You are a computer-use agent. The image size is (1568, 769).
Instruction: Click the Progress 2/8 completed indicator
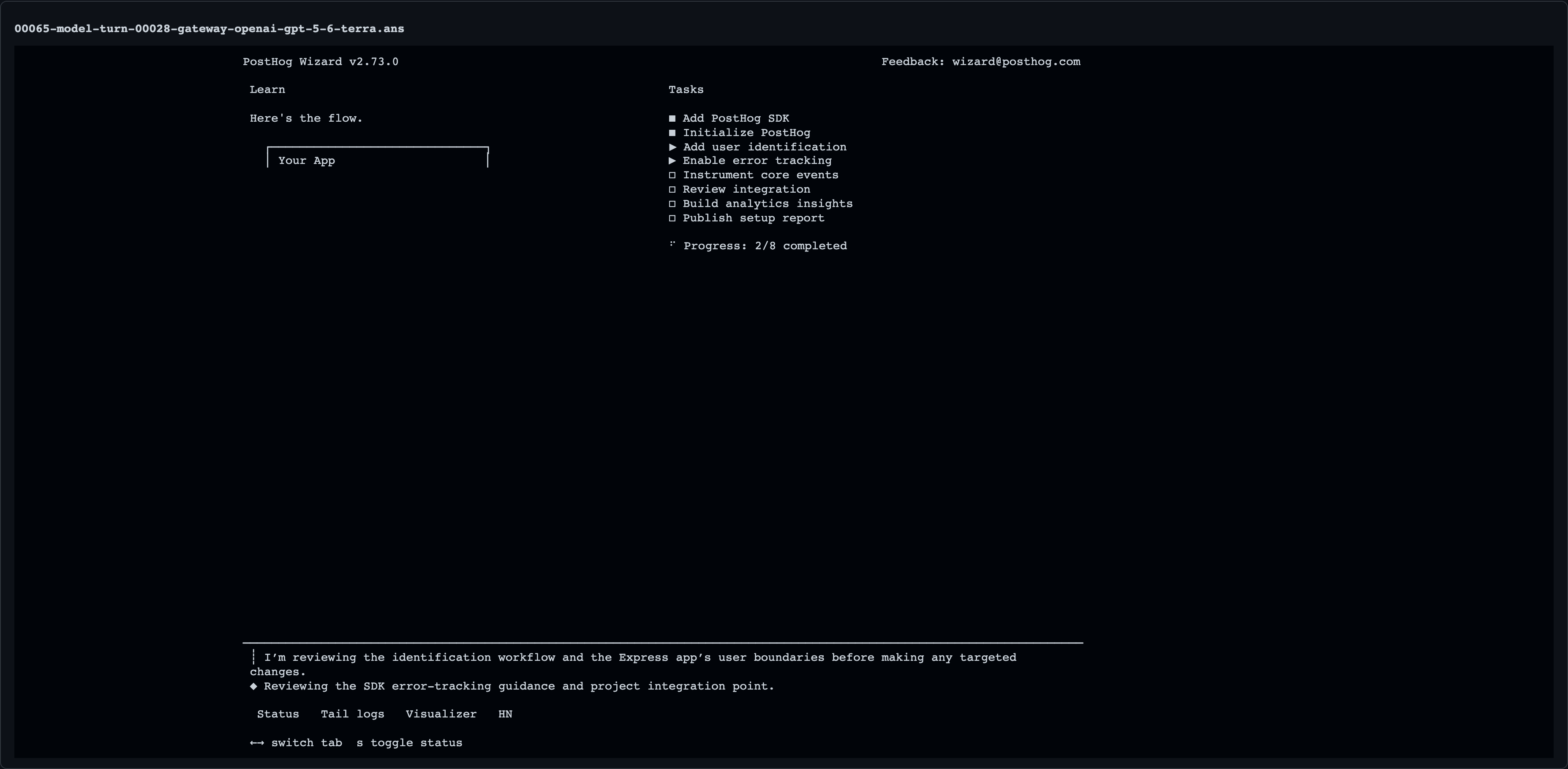pos(765,246)
